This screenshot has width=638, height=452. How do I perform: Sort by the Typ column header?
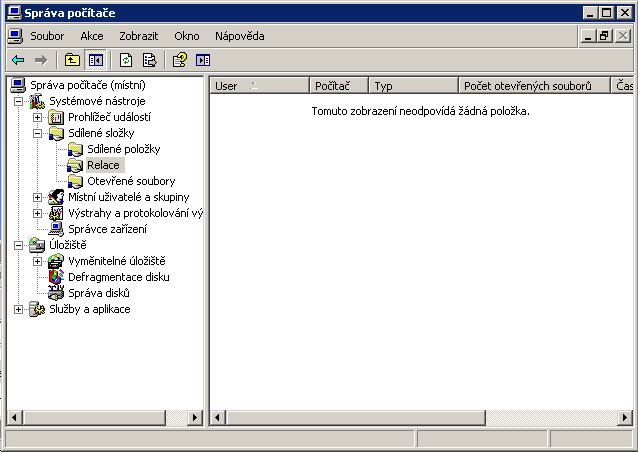(414, 86)
